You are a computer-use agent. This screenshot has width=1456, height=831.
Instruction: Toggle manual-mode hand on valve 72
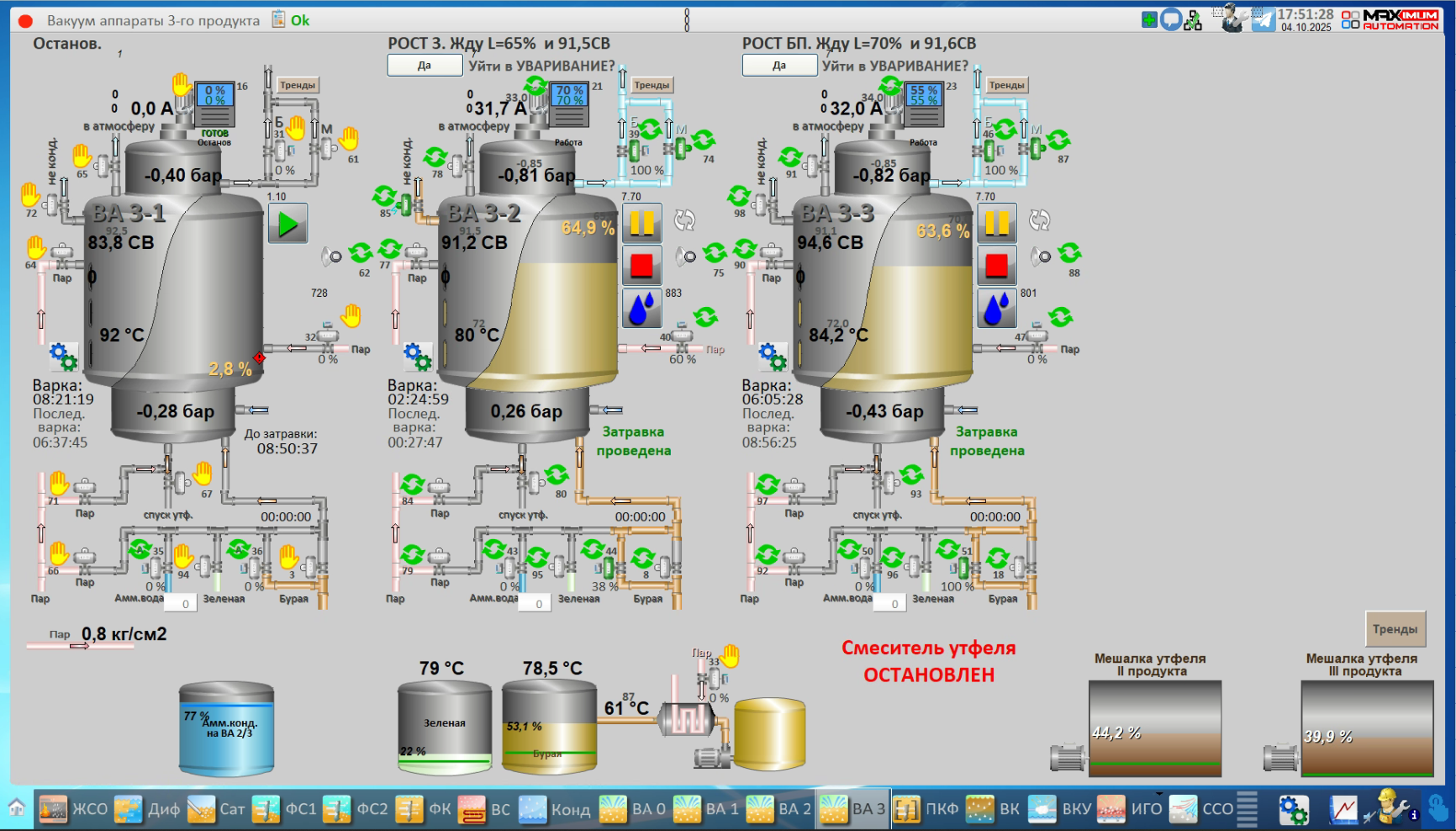point(30,195)
